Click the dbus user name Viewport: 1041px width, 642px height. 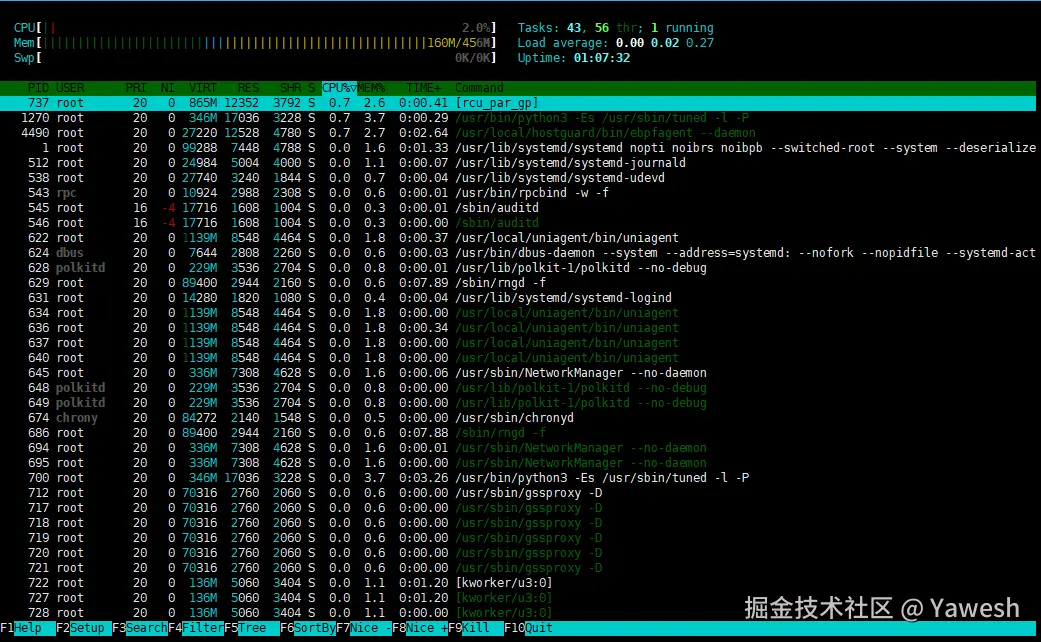70,253
